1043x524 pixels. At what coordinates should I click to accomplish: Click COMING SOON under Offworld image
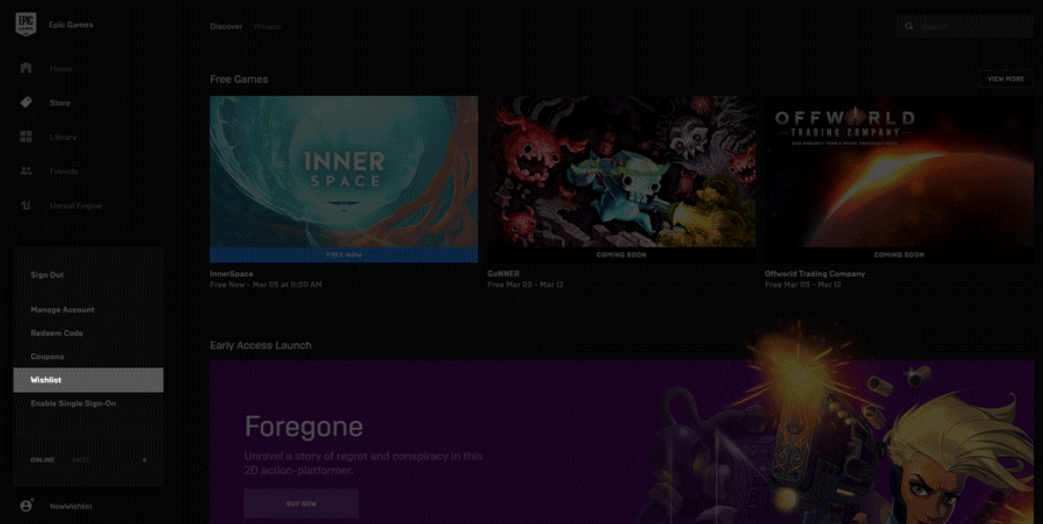point(899,255)
